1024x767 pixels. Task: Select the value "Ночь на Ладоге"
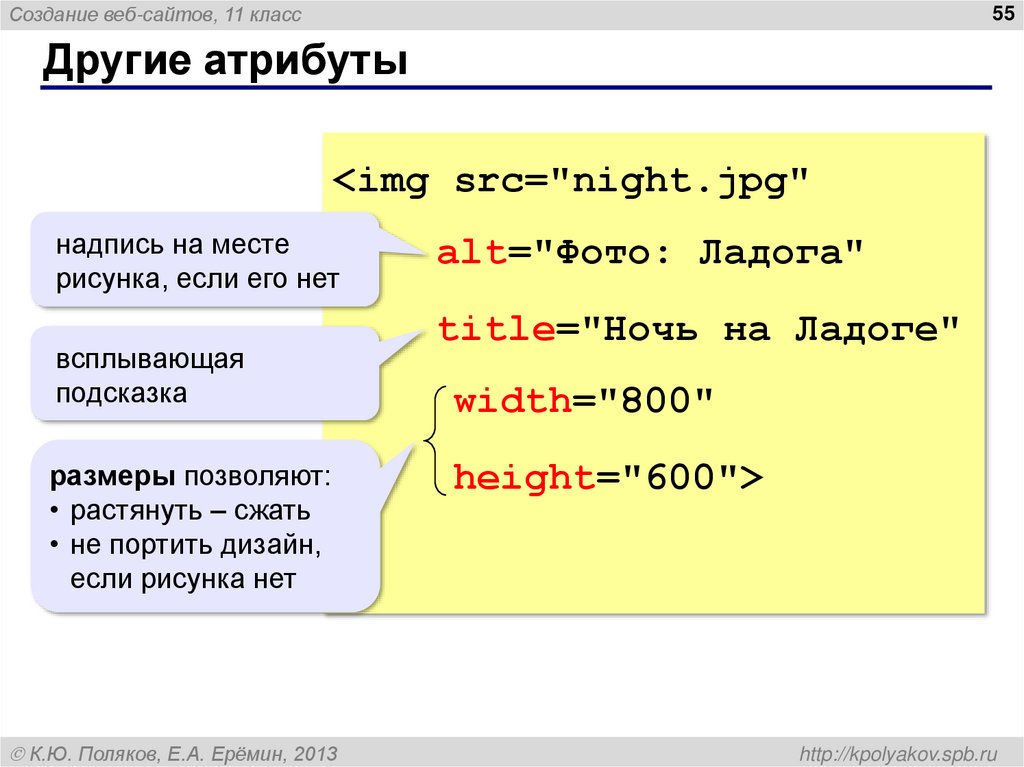770,328
